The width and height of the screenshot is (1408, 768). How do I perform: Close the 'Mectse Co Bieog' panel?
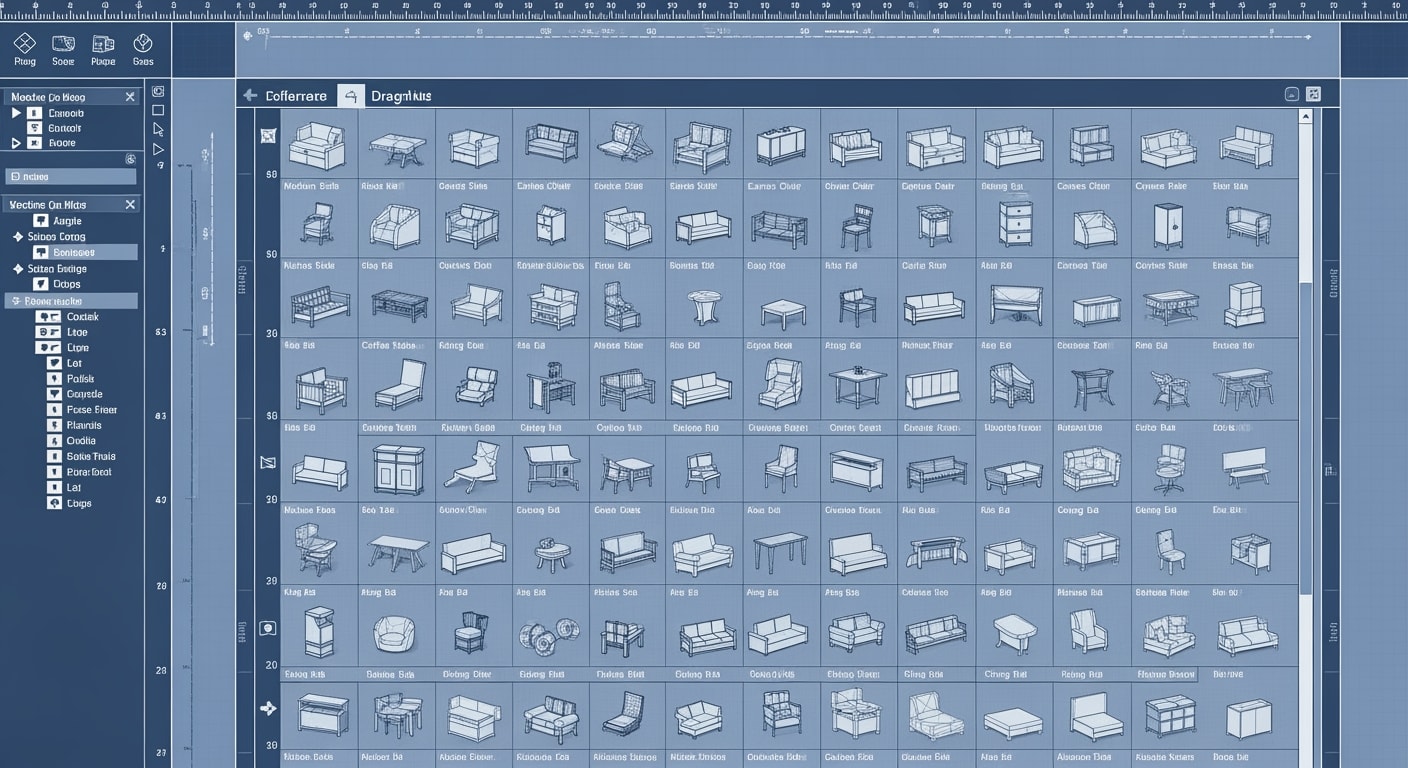pyautogui.click(x=130, y=97)
